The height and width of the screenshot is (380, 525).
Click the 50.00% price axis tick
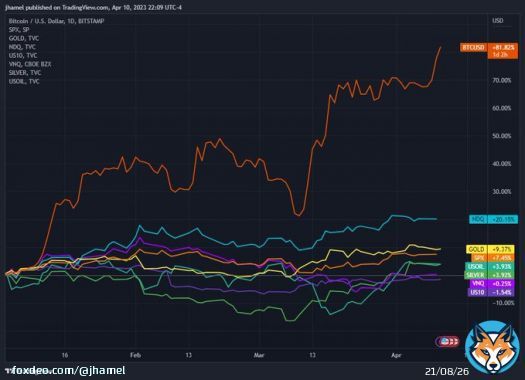coord(502,136)
